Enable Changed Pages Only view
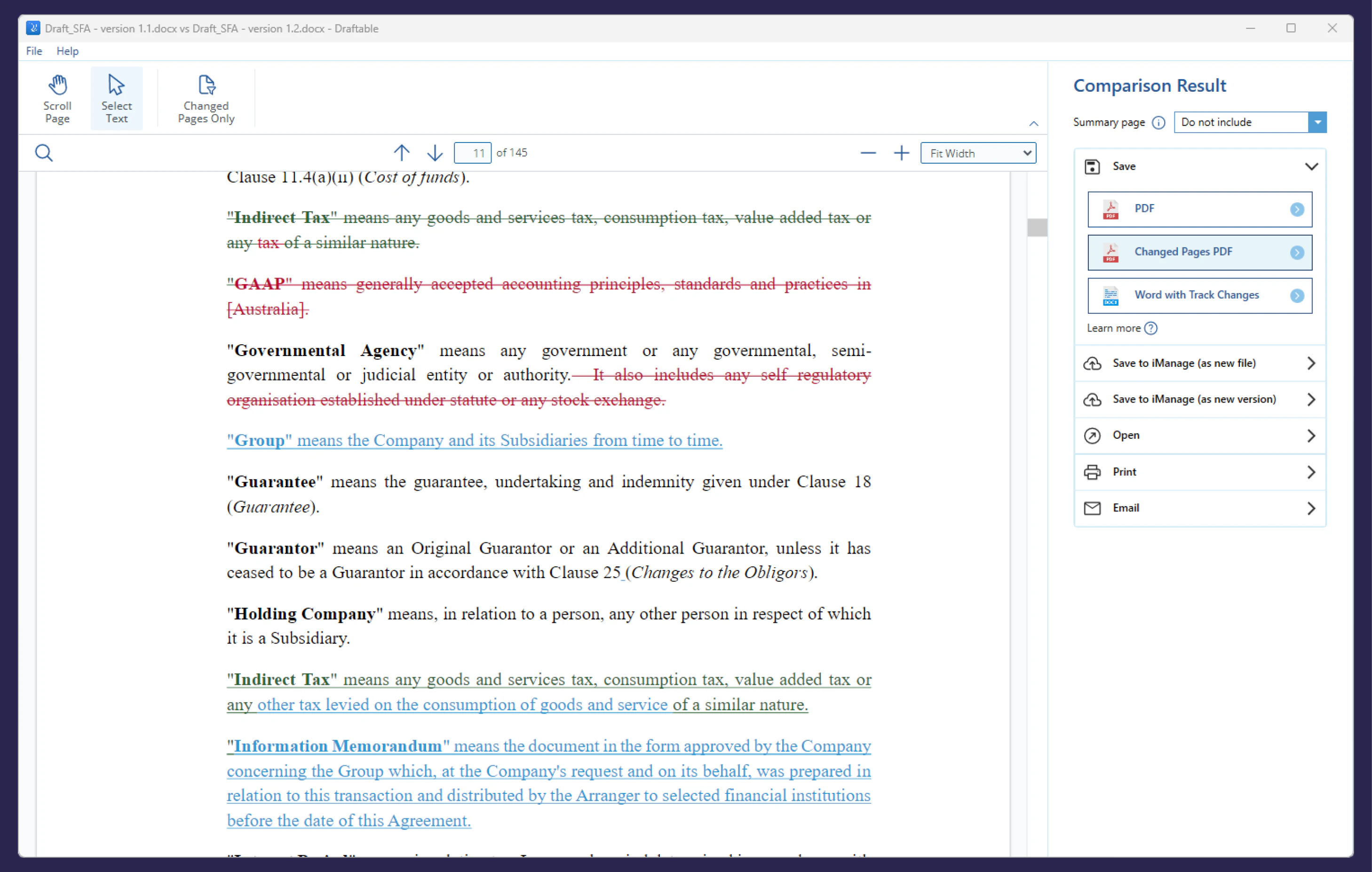Image resolution: width=1372 pixels, height=872 pixels. [x=206, y=98]
